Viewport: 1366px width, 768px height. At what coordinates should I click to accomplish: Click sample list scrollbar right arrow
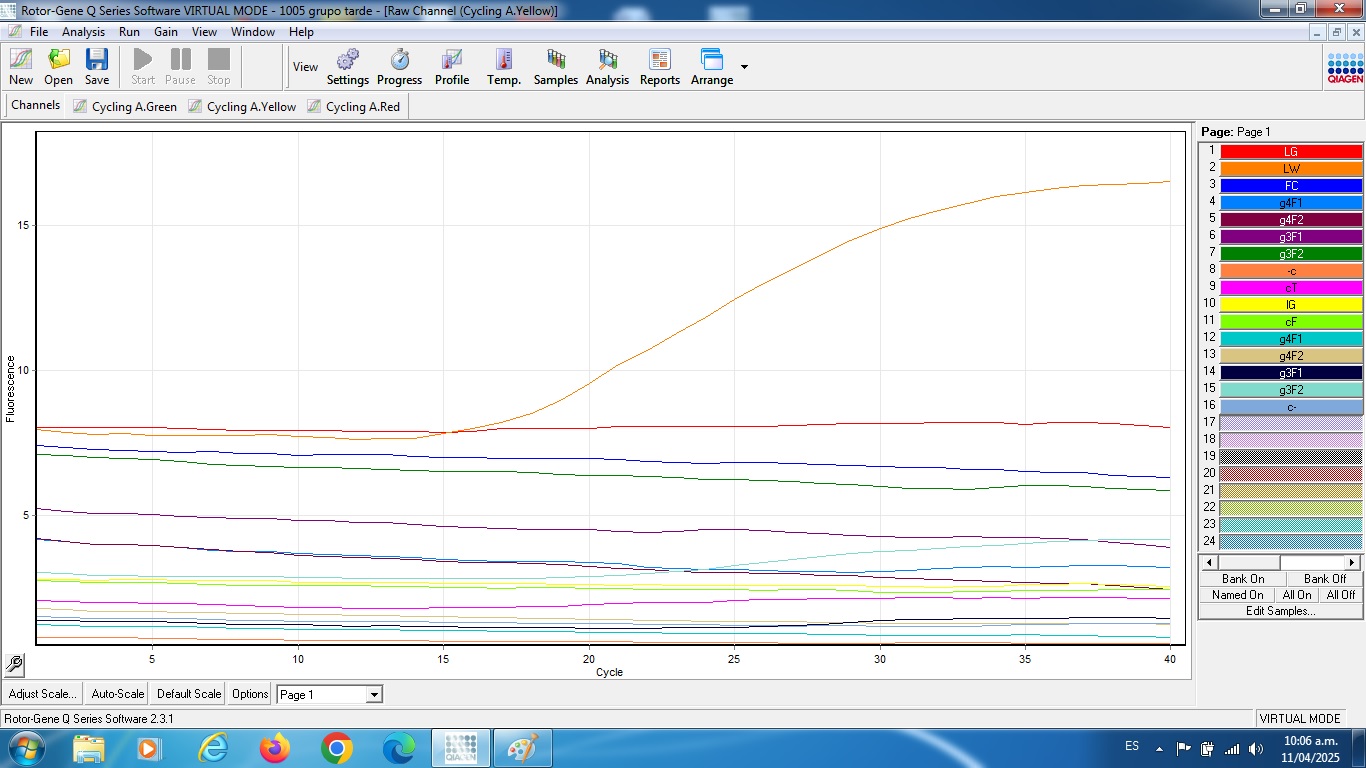[x=1354, y=563]
